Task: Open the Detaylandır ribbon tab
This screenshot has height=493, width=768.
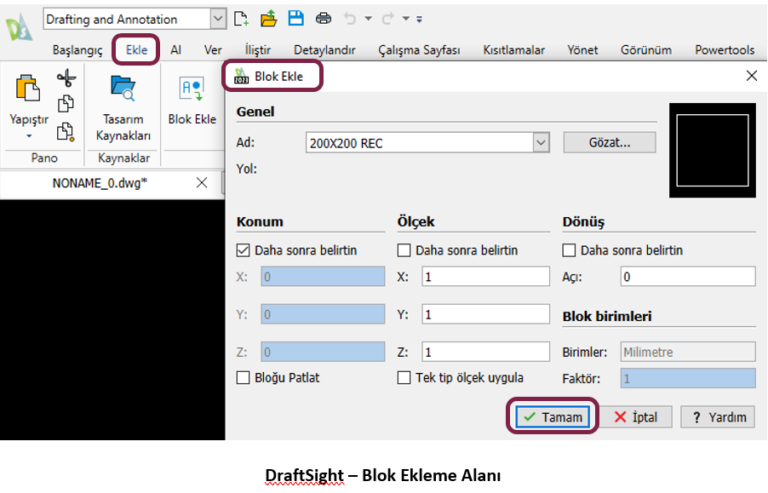Action: (x=324, y=50)
